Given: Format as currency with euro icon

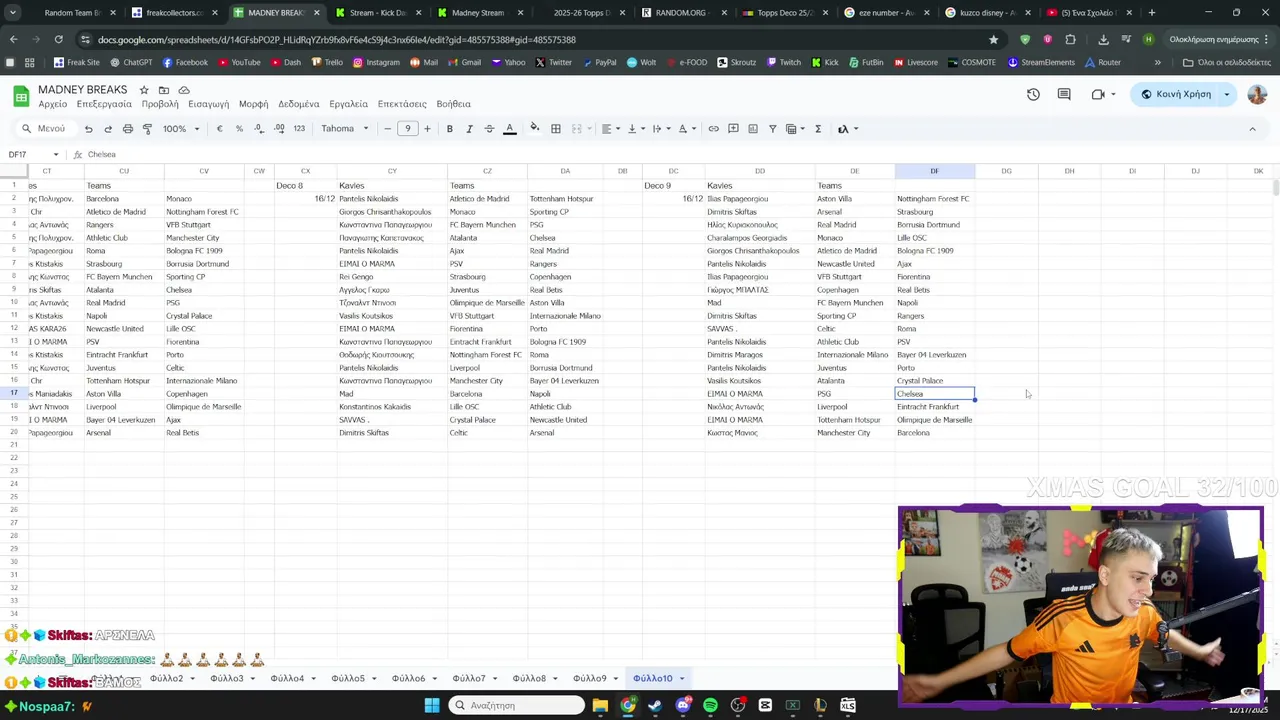Looking at the screenshot, I should (219, 129).
